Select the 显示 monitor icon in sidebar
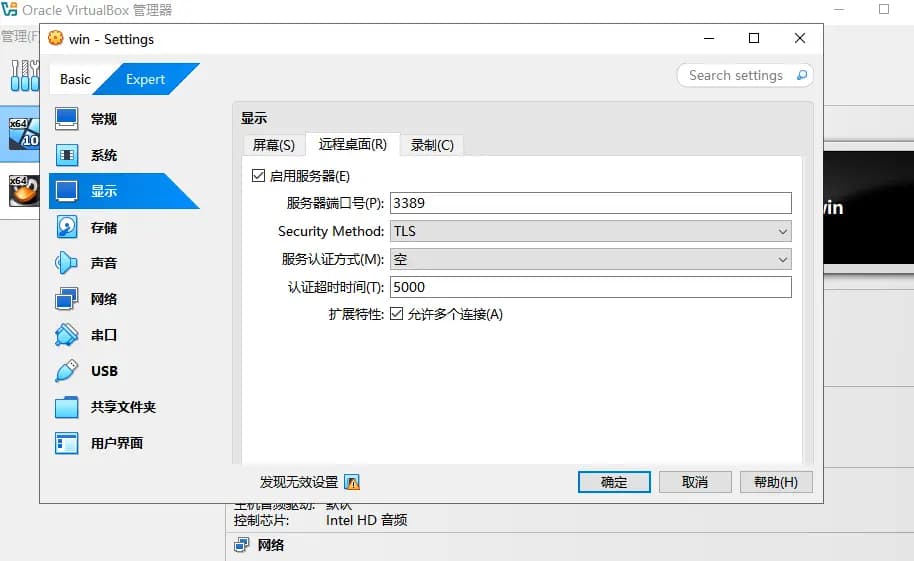The height and width of the screenshot is (561, 914). [x=66, y=191]
